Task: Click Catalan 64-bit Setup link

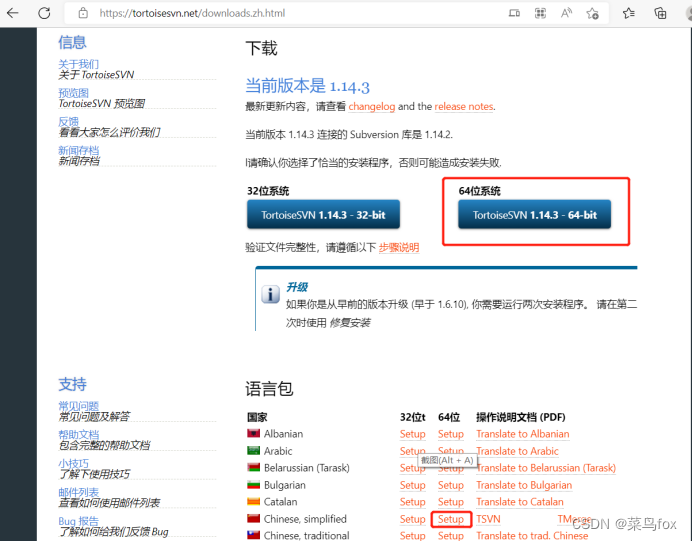Action: tap(451, 502)
